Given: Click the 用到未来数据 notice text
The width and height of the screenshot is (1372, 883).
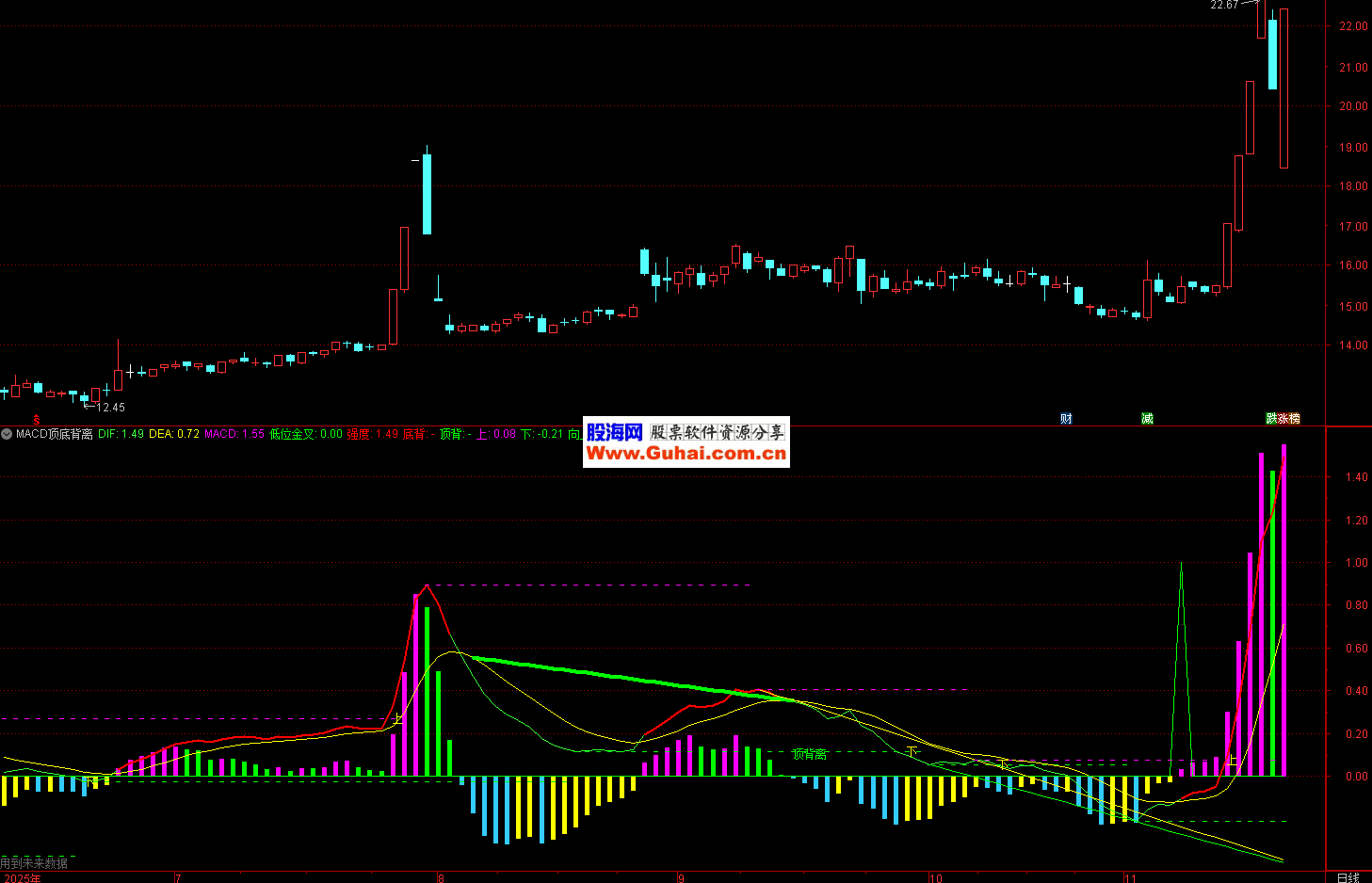Looking at the screenshot, I should [34, 862].
